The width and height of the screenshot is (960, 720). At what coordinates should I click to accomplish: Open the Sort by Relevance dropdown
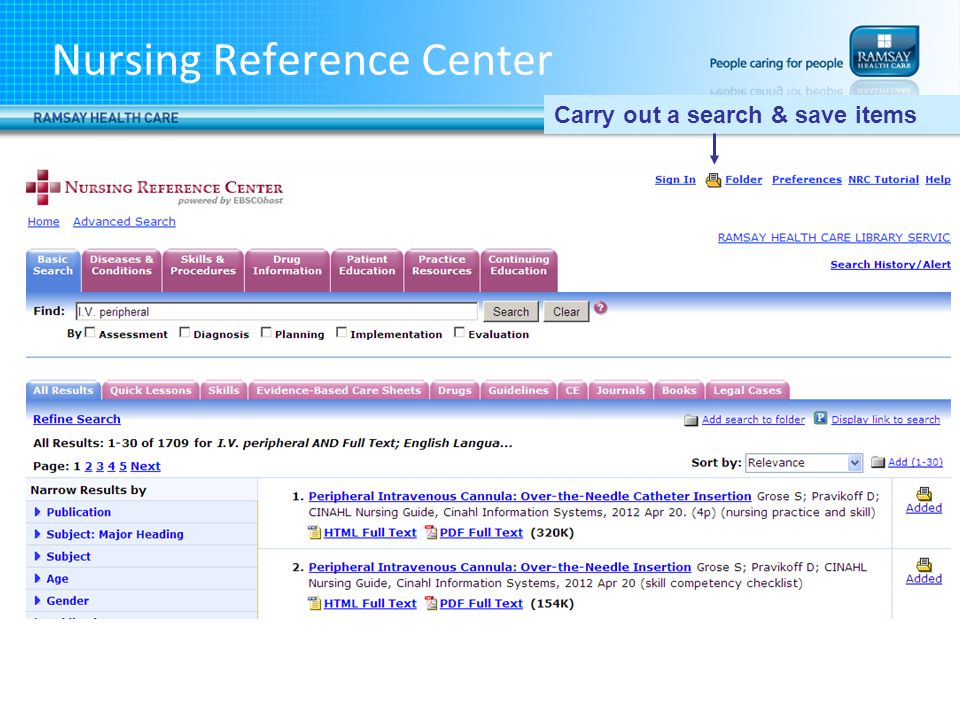click(804, 463)
